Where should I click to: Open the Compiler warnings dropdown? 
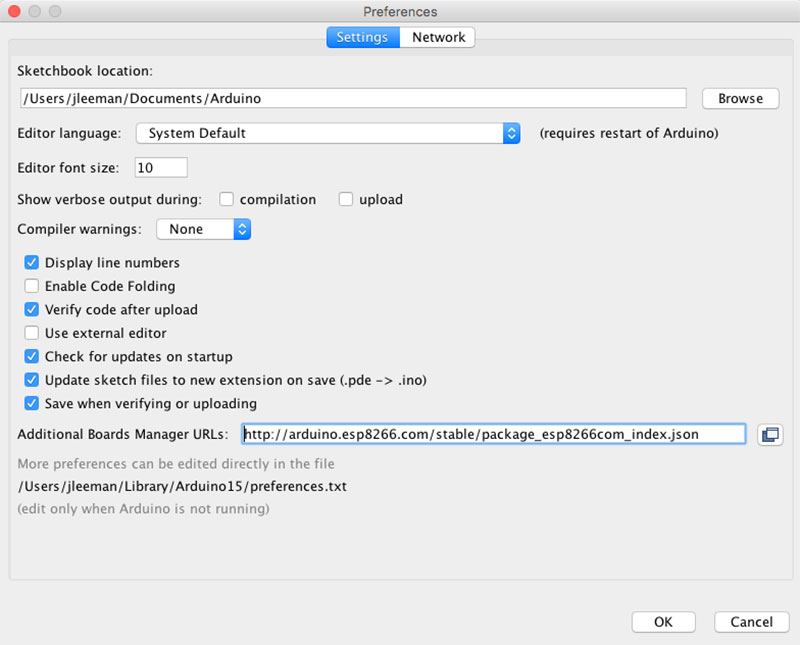[204, 229]
